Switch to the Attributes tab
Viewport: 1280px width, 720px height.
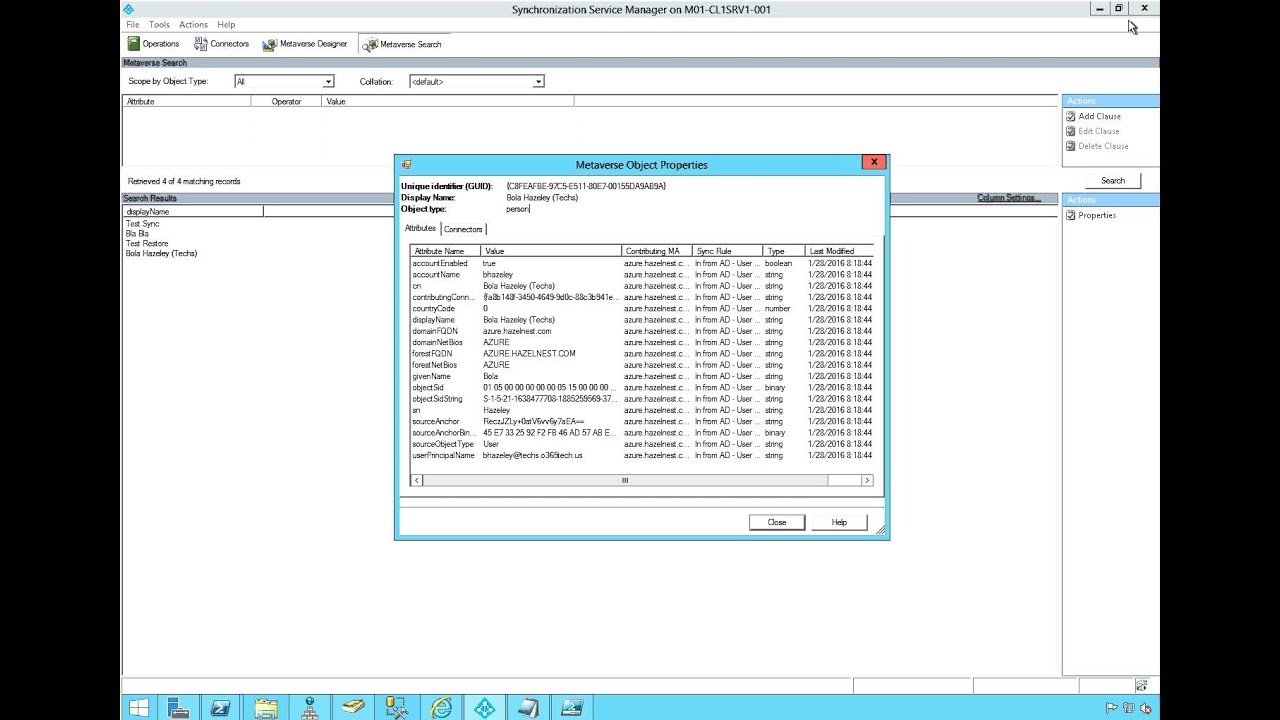420,229
